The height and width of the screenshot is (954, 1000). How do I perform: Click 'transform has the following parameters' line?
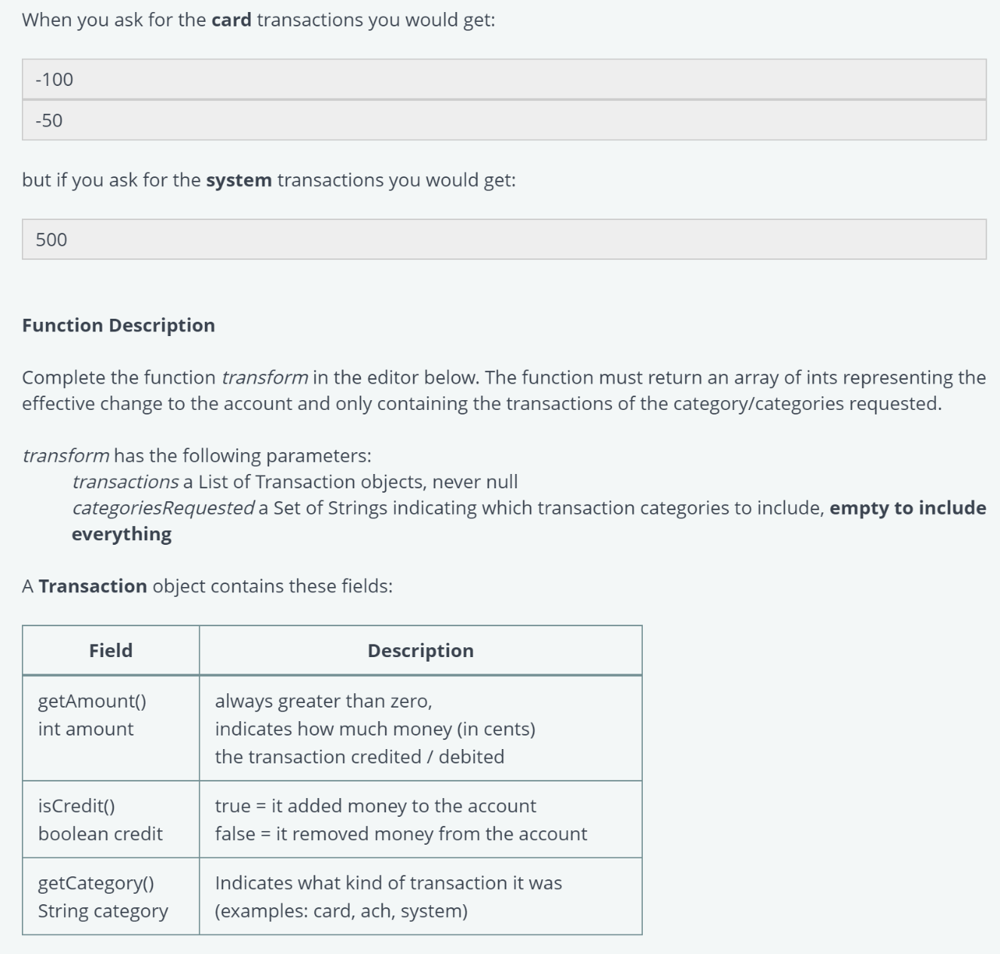click(196, 456)
